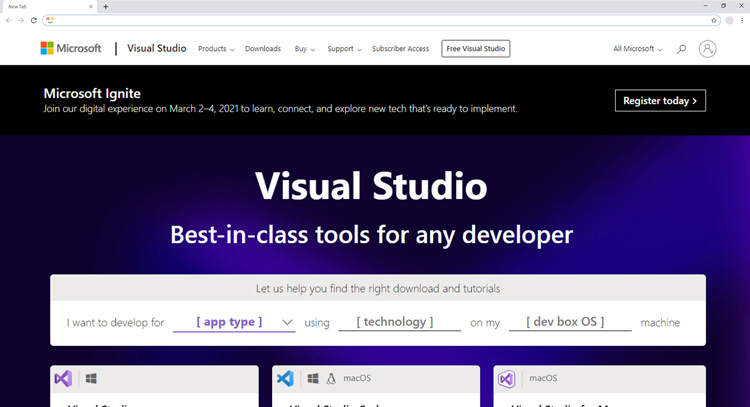
Task: Bookmark this page with the star icon
Action: click(714, 20)
